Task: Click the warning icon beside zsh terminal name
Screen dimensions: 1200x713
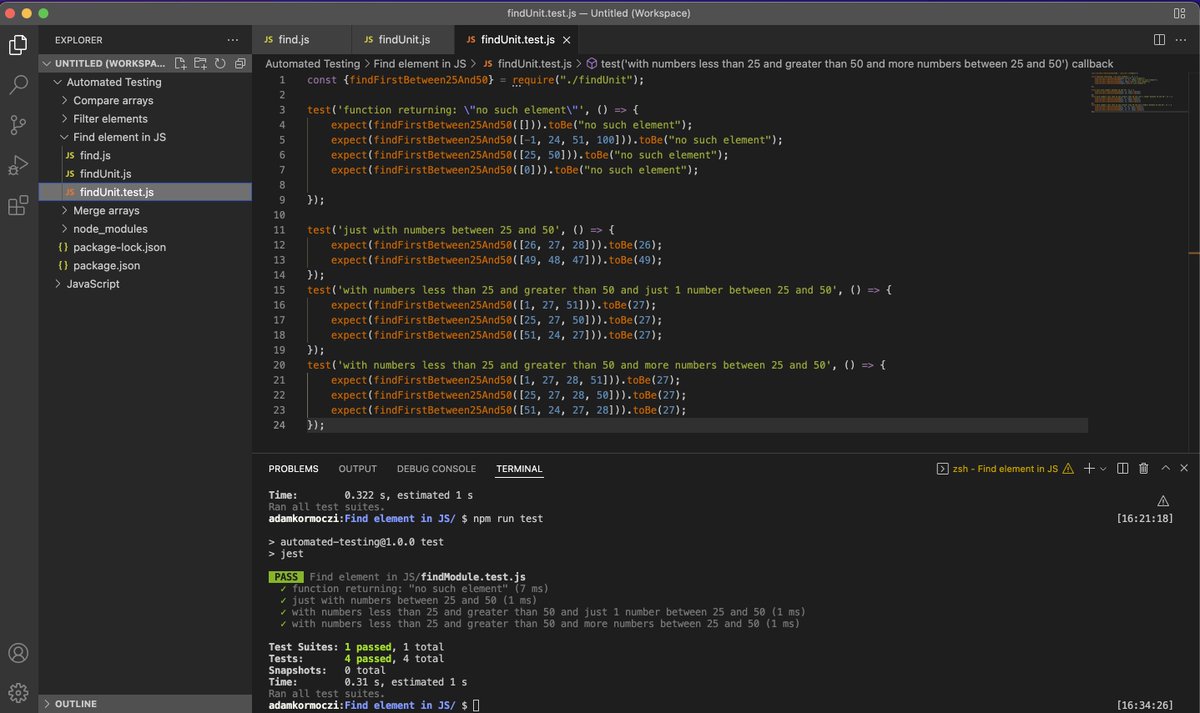Action: point(1068,468)
